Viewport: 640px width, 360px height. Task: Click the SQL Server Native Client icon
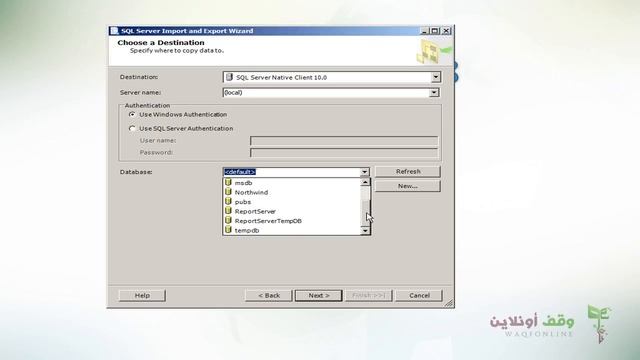point(229,77)
